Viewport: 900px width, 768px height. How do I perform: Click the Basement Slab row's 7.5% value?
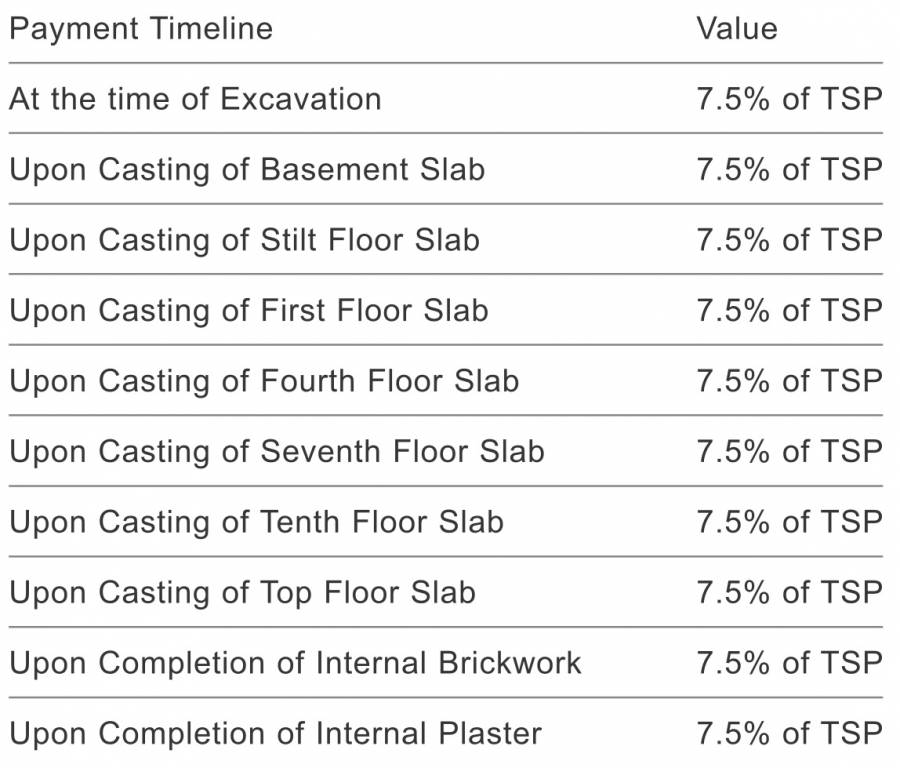point(789,169)
